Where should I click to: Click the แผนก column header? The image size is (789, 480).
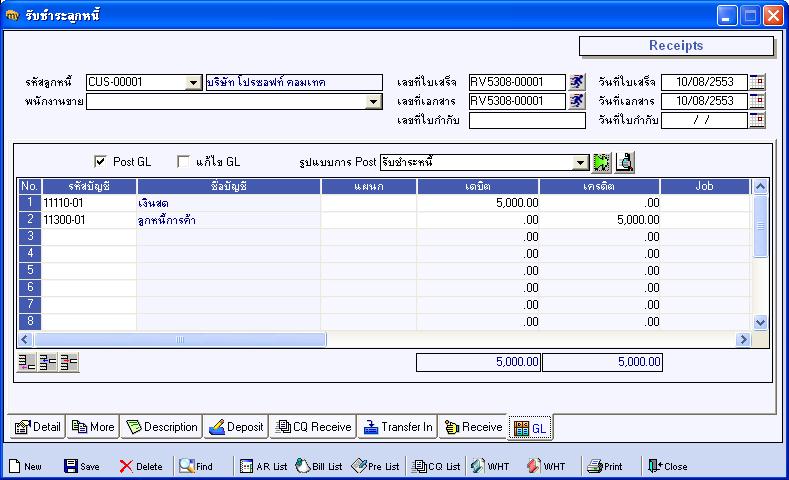(369, 186)
